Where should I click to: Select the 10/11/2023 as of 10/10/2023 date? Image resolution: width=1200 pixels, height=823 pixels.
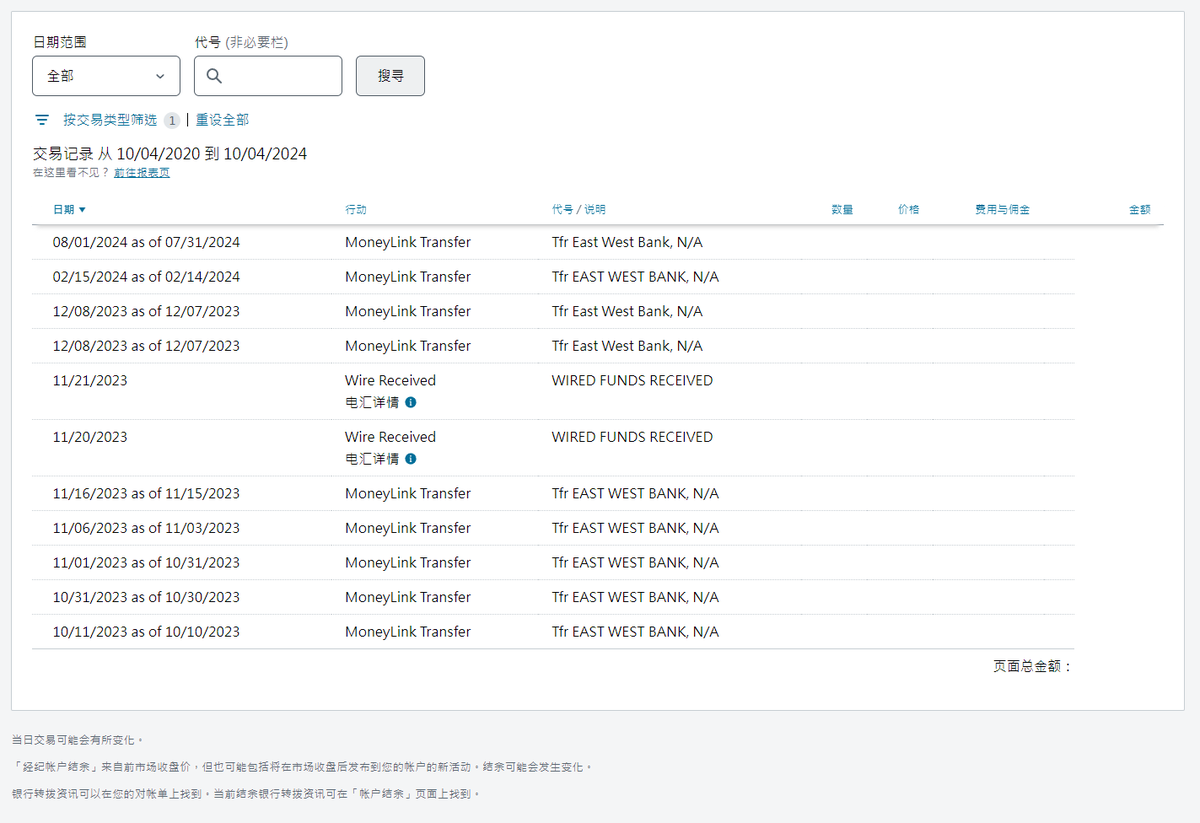tap(146, 632)
